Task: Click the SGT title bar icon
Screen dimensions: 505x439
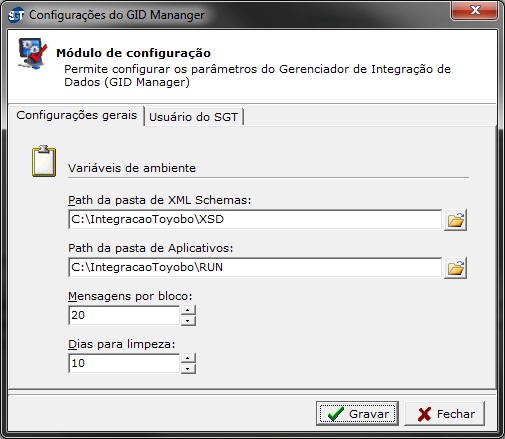Action: click(16, 15)
